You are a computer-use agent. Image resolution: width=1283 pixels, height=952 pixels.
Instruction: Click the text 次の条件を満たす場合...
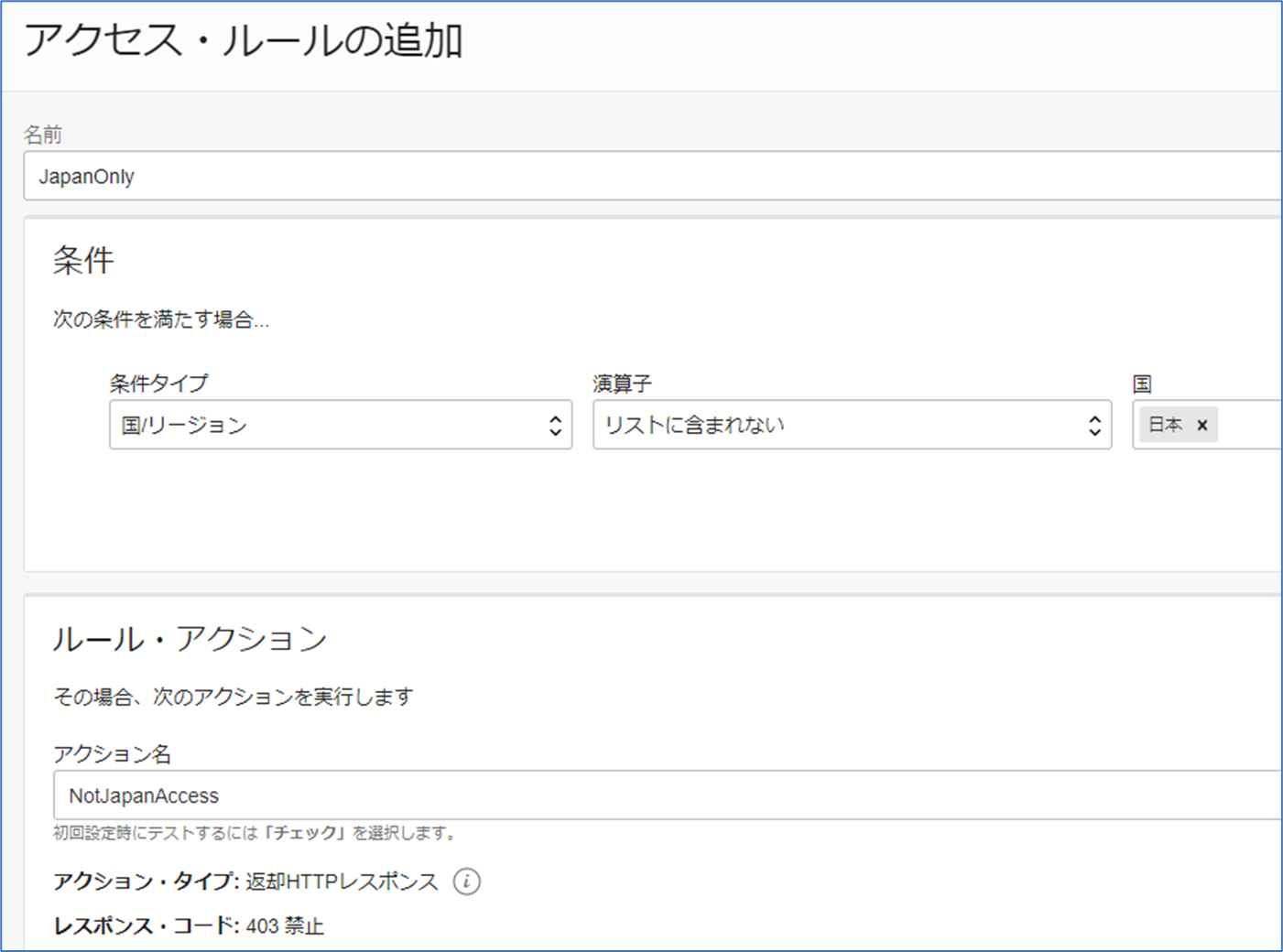[161, 319]
